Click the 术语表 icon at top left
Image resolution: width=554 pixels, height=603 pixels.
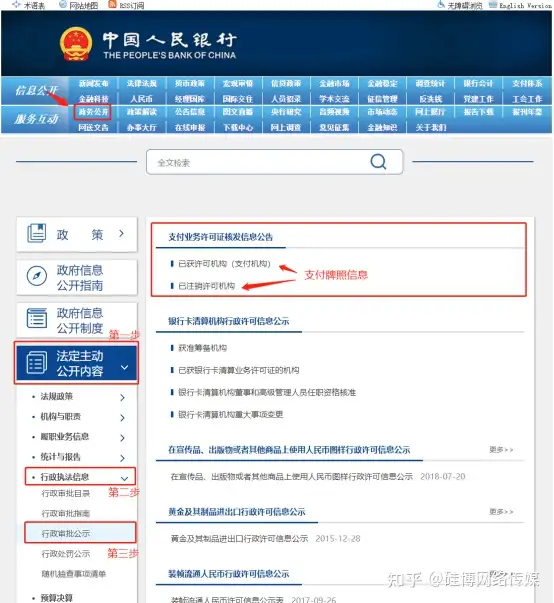coord(16,5)
